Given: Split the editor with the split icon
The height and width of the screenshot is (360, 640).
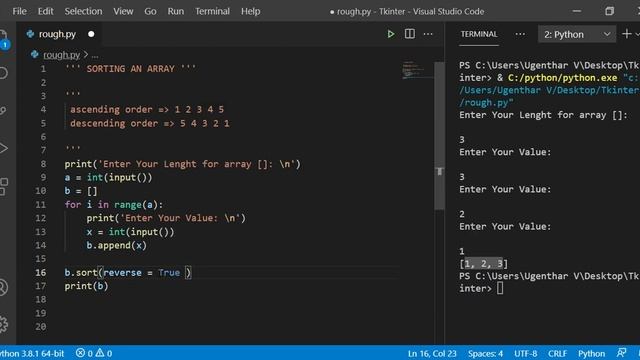Looking at the screenshot, I should [x=409, y=34].
